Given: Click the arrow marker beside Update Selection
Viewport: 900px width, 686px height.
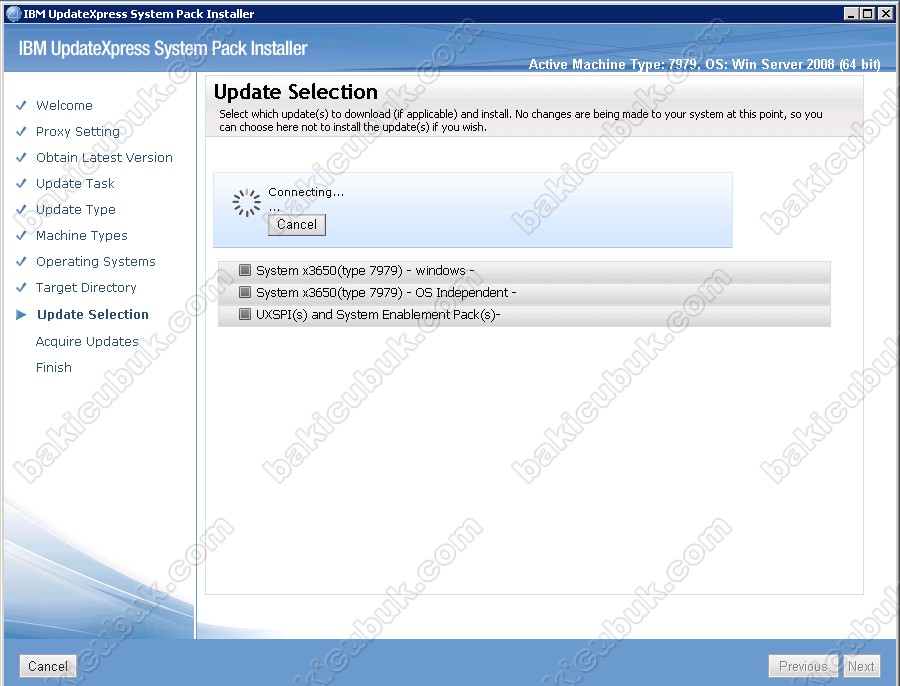Looking at the screenshot, I should [21, 314].
